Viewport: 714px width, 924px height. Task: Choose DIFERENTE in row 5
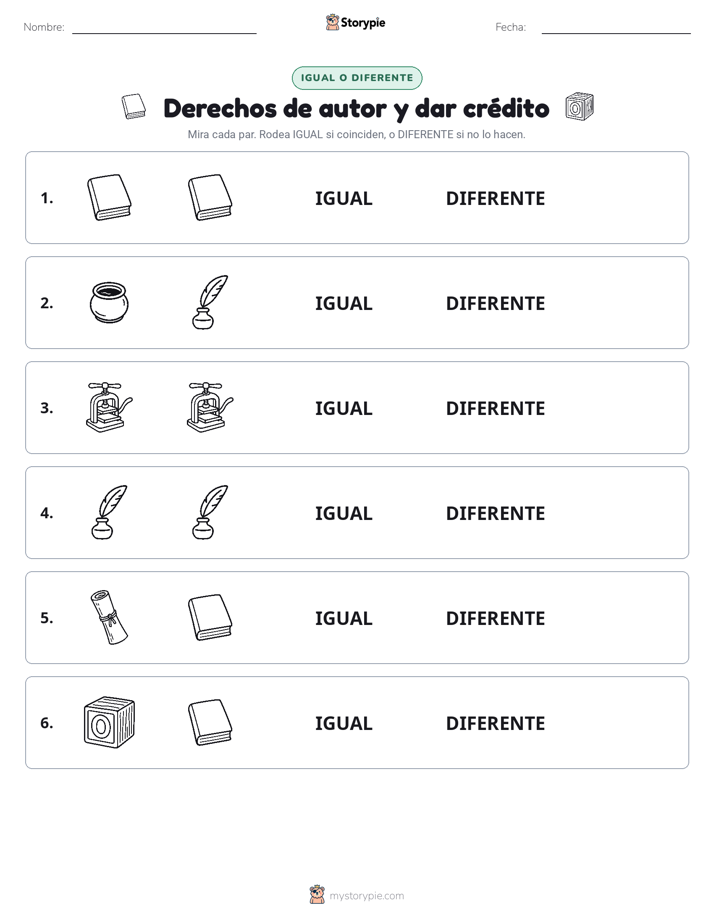tap(495, 618)
